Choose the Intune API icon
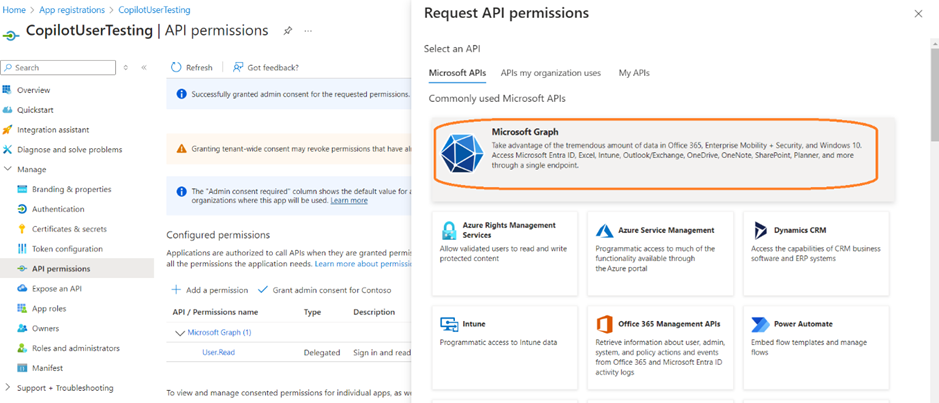939x403 pixels. coord(449,325)
